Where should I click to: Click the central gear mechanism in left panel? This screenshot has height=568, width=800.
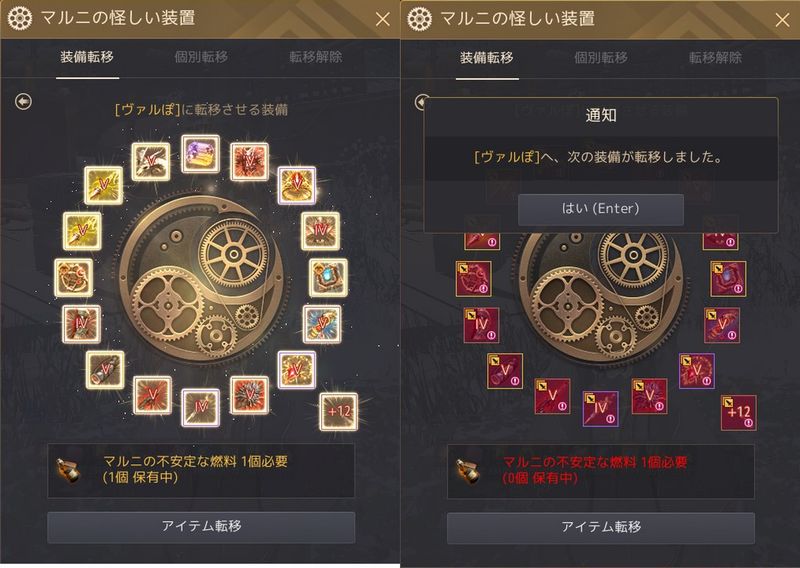(202, 280)
